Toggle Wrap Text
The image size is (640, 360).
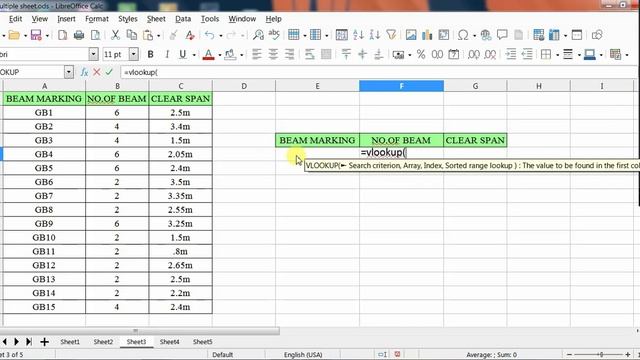coord(310,54)
